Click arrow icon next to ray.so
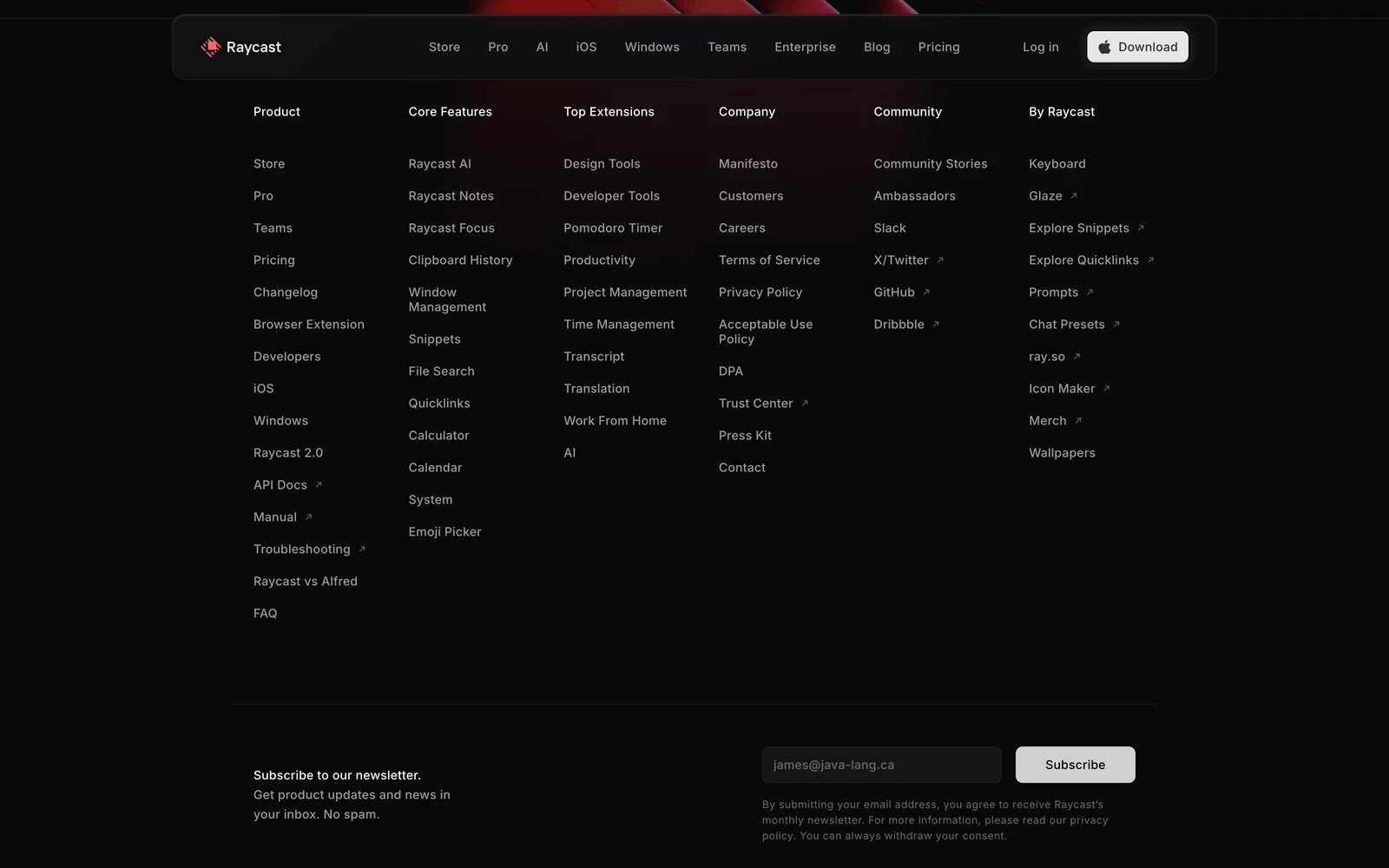This screenshot has width=1389, height=868. pyautogui.click(x=1076, y=357)
